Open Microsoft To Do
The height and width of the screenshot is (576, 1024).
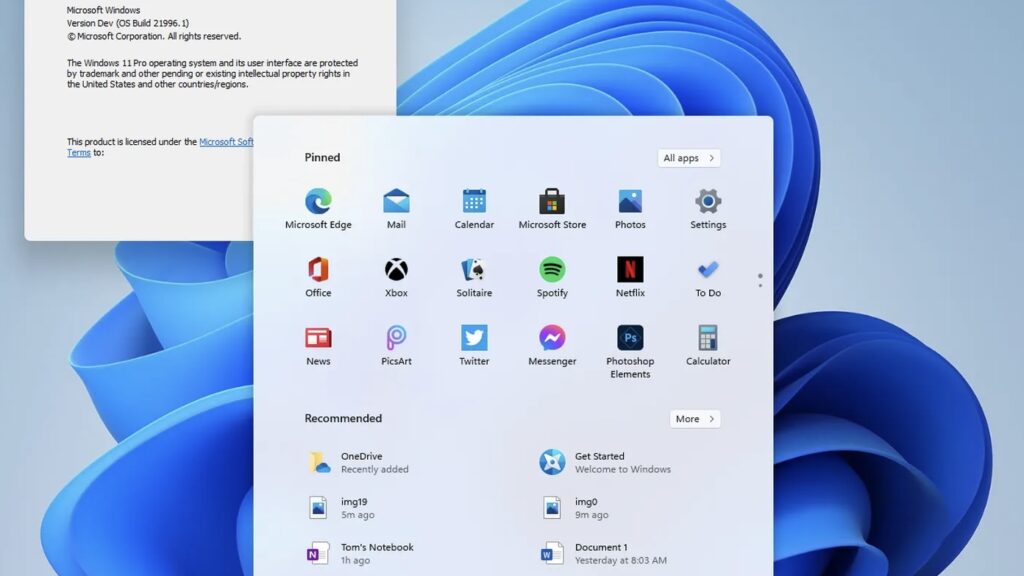coord(707,271)
